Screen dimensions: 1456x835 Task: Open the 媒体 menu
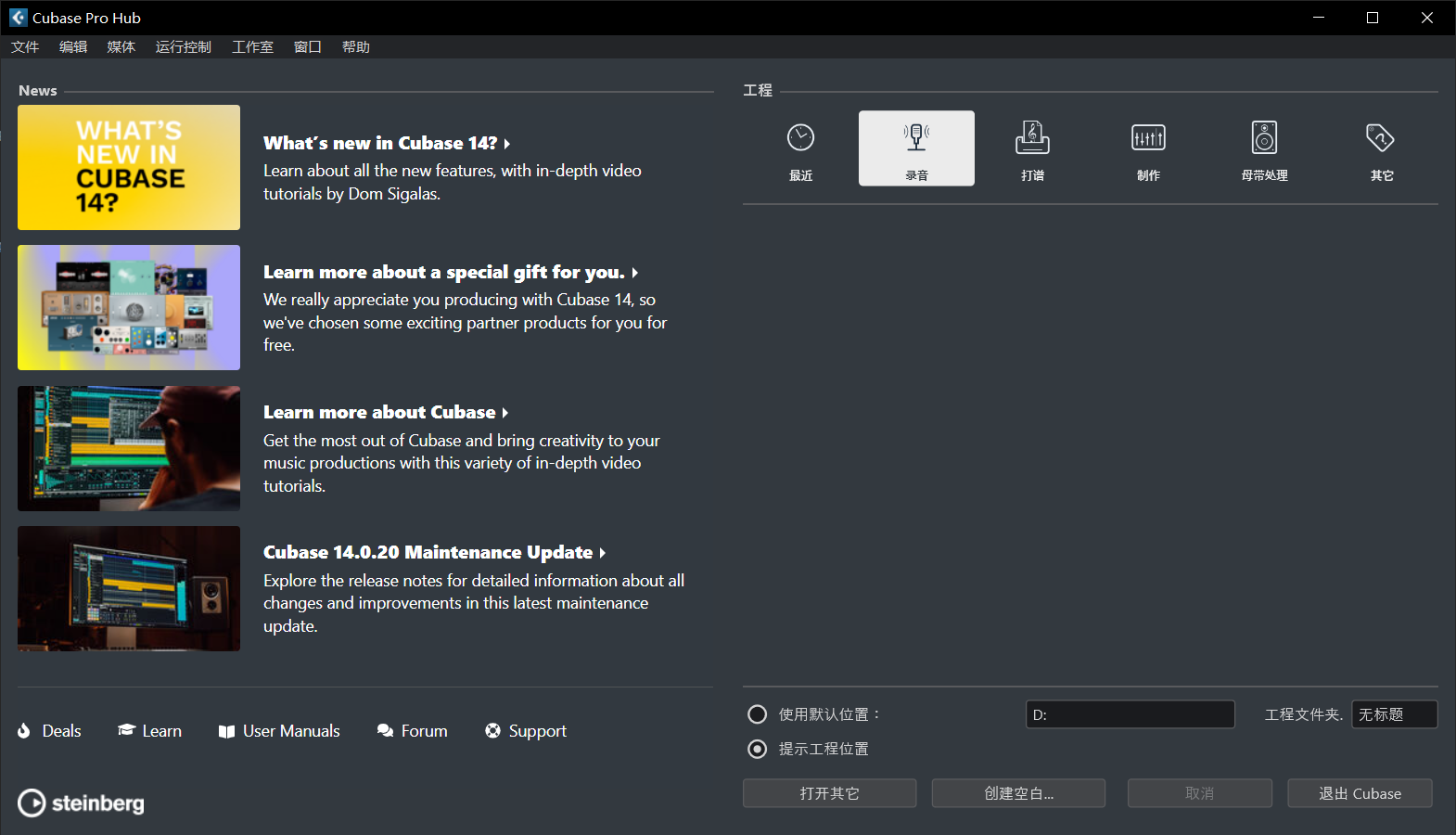[121, 47]
